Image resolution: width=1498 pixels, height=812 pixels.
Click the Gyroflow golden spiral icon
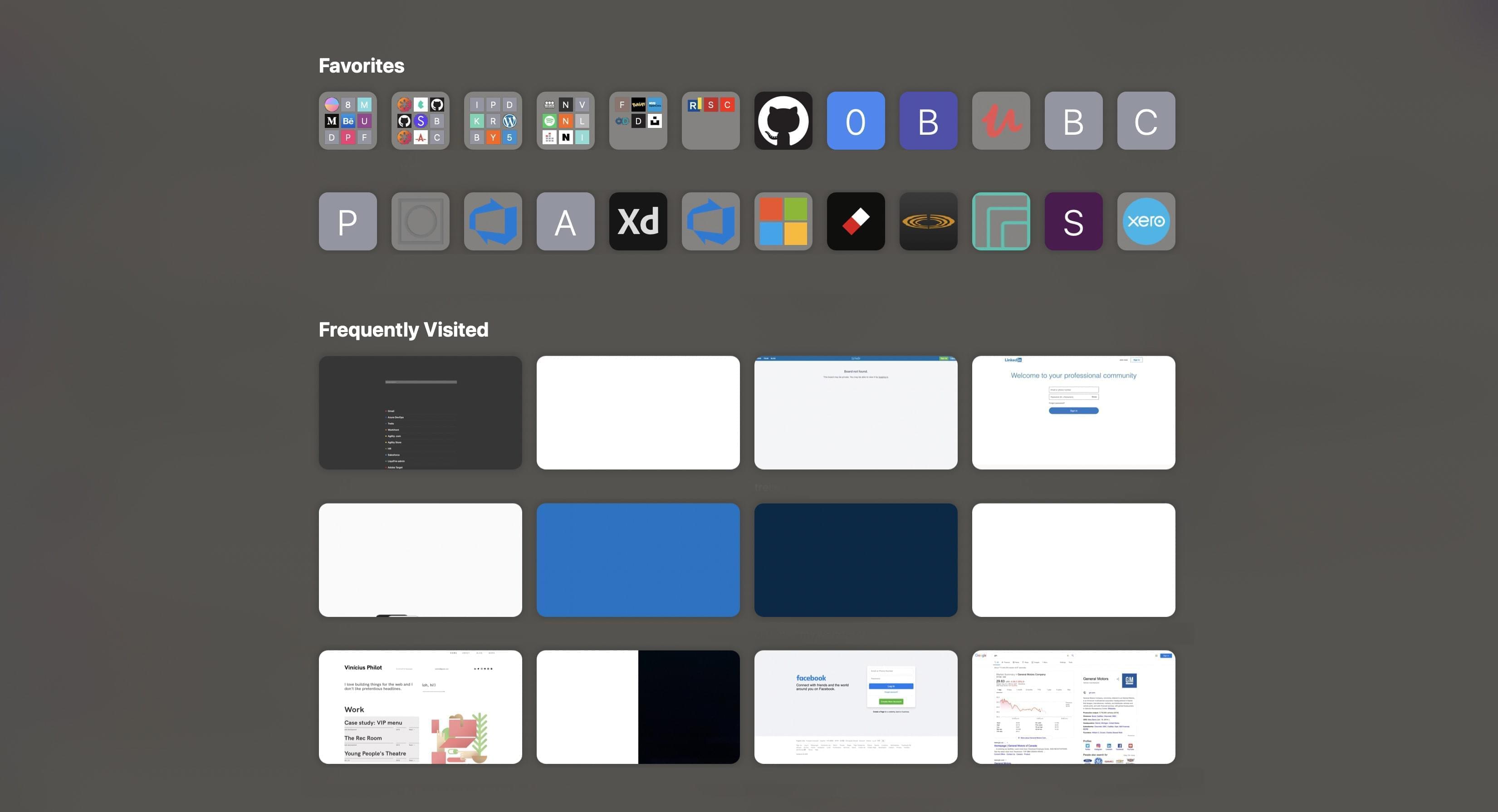point(928,220)
